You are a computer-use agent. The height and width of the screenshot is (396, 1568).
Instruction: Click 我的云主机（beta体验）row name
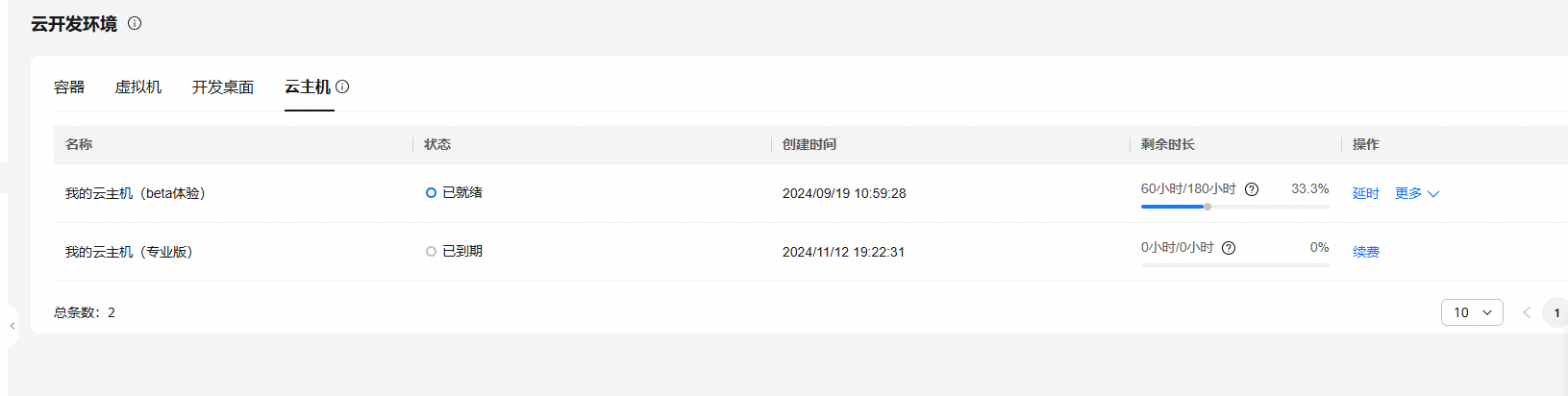[136, 193]
